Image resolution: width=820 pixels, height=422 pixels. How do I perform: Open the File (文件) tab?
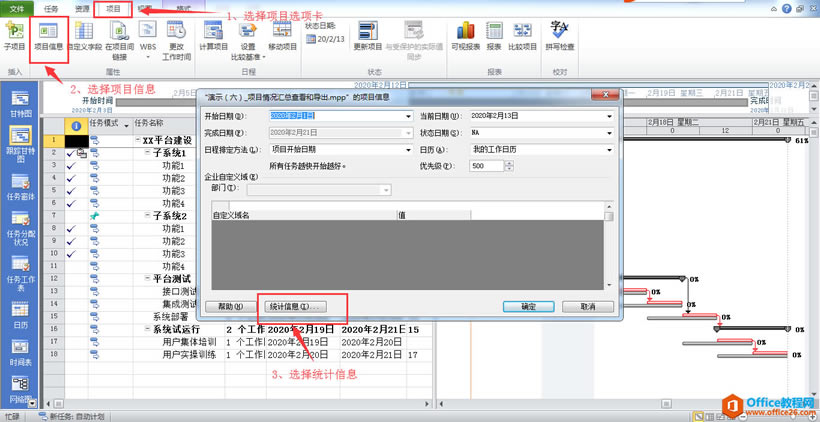click(x=17, y=9)
